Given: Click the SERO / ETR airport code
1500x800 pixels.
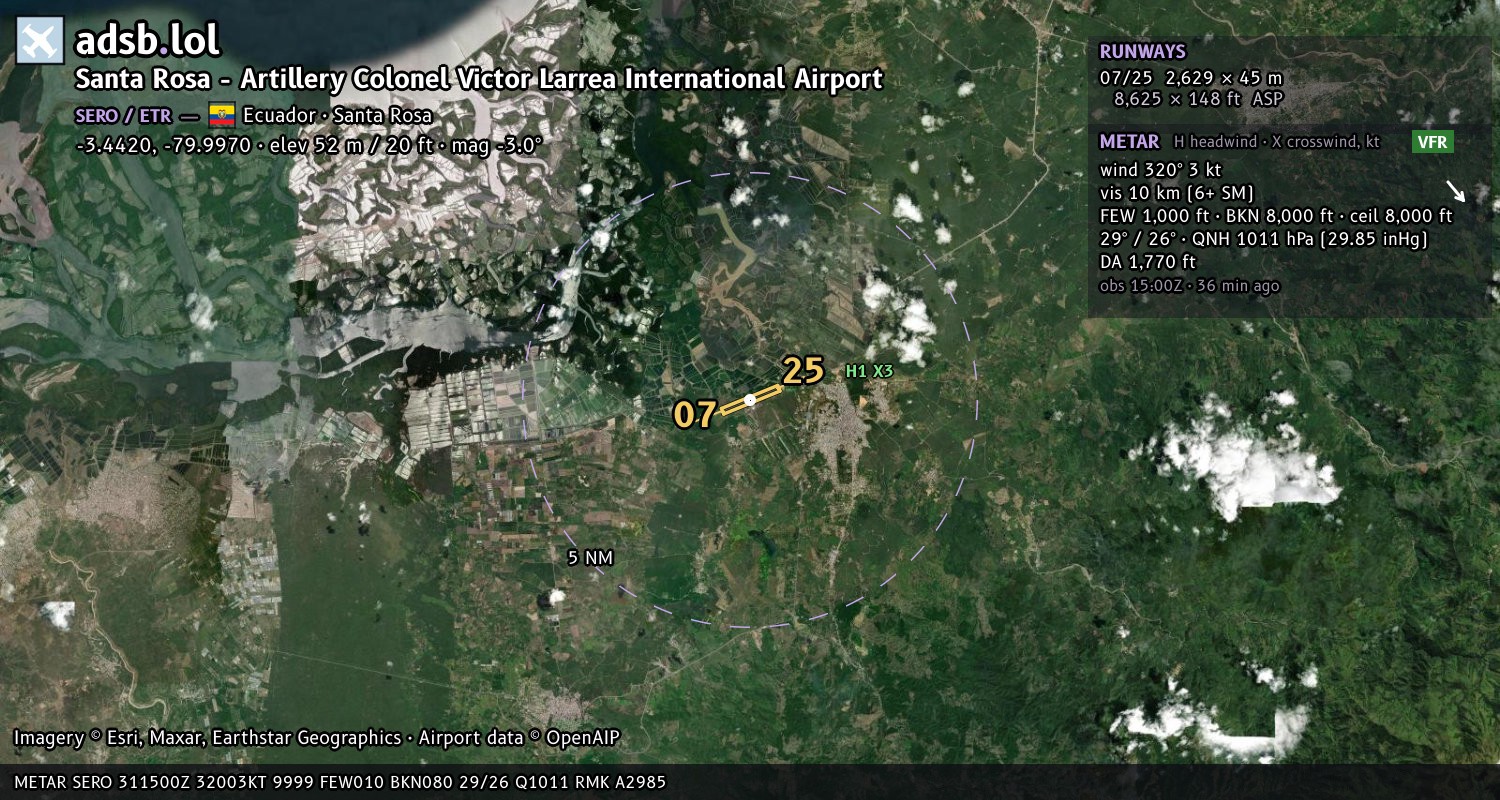Looking at the screenshot, I should point(123,115).
